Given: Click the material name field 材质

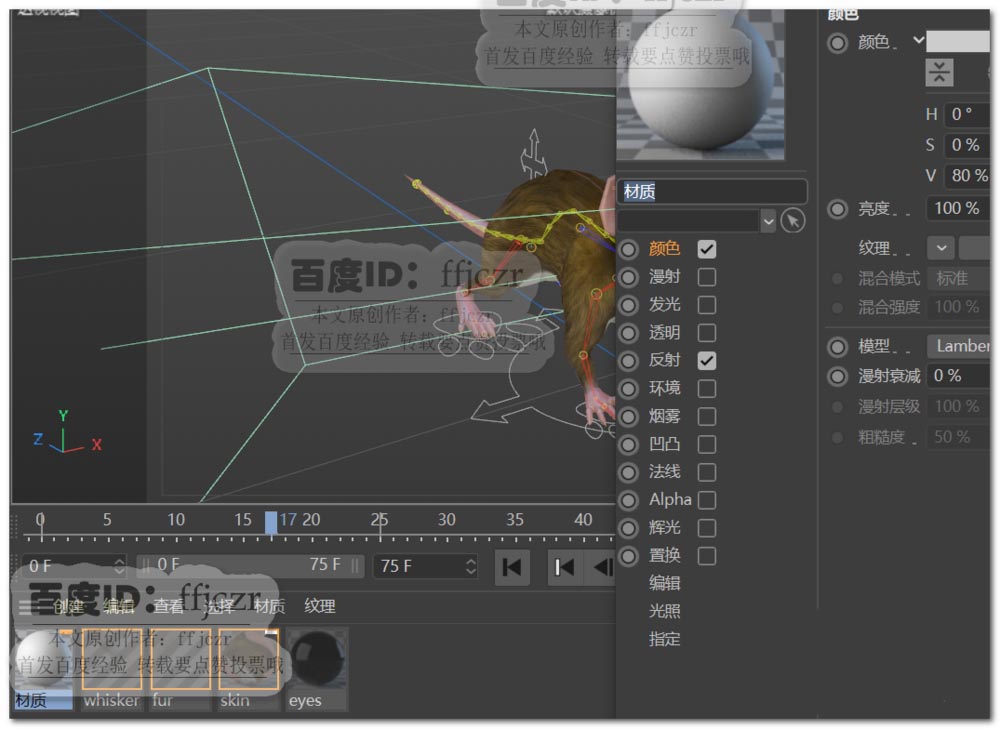Looking at the screenshot, I should [712, 191].
